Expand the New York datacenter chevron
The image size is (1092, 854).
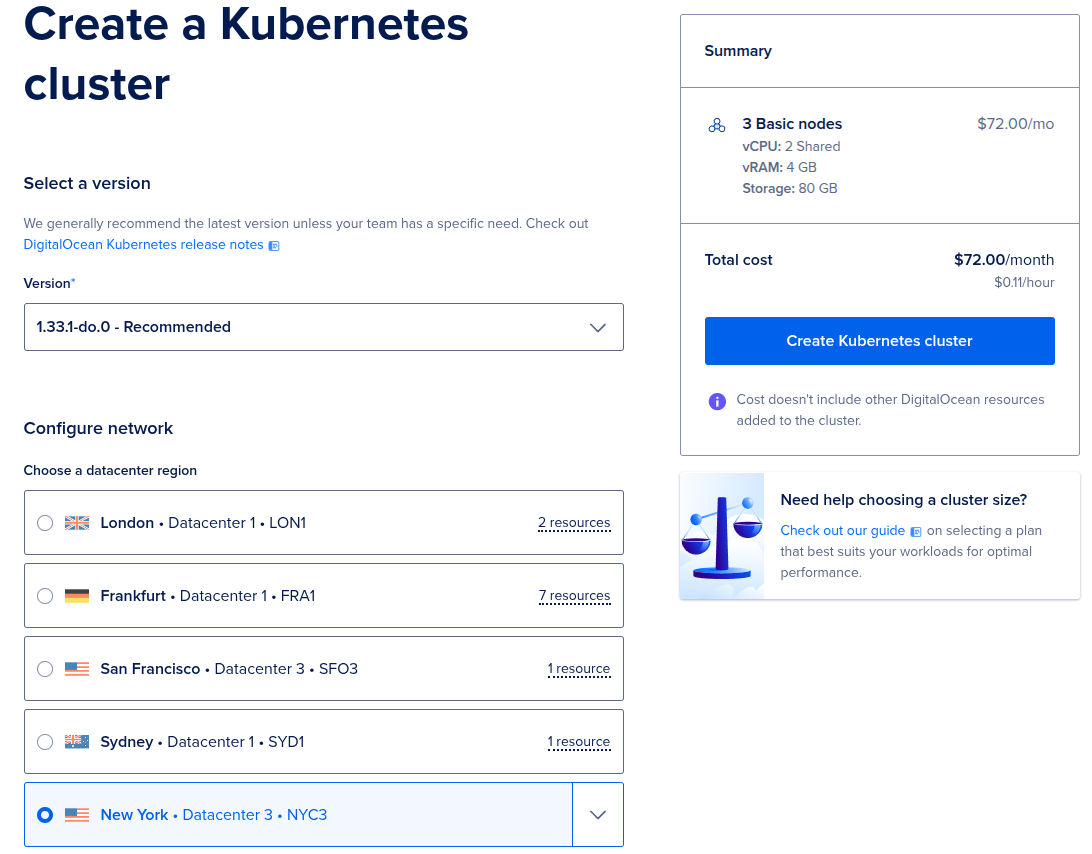pos(598,815)
